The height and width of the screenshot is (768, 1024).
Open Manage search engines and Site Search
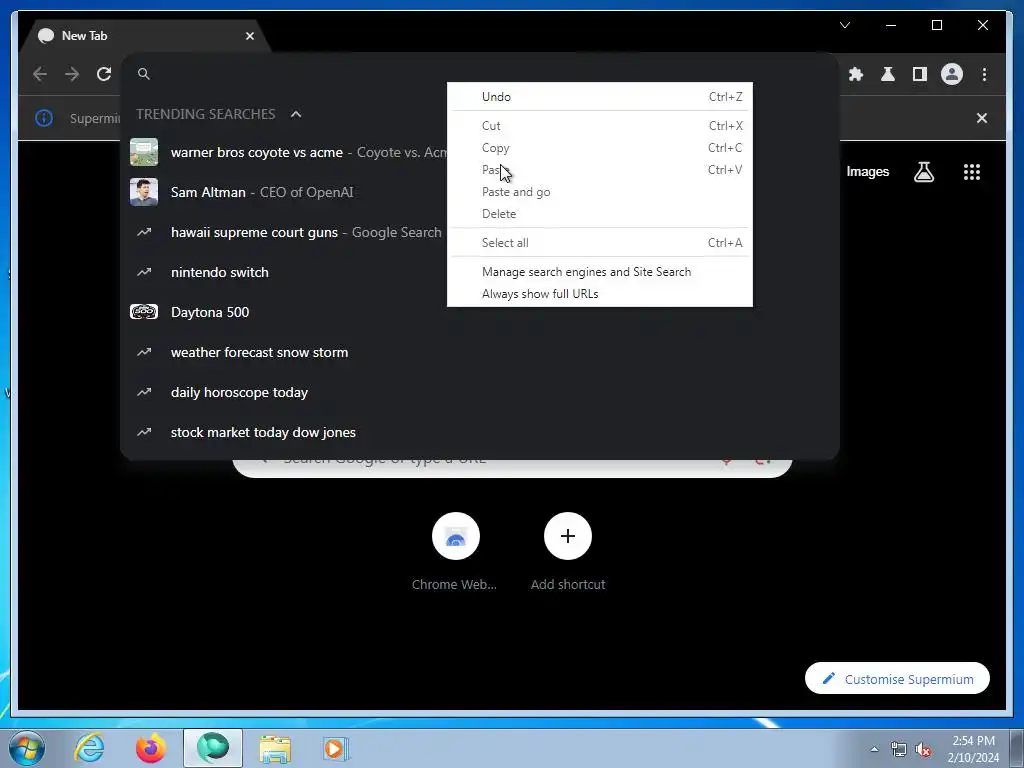pyautogui.click(x=600, y=272)
